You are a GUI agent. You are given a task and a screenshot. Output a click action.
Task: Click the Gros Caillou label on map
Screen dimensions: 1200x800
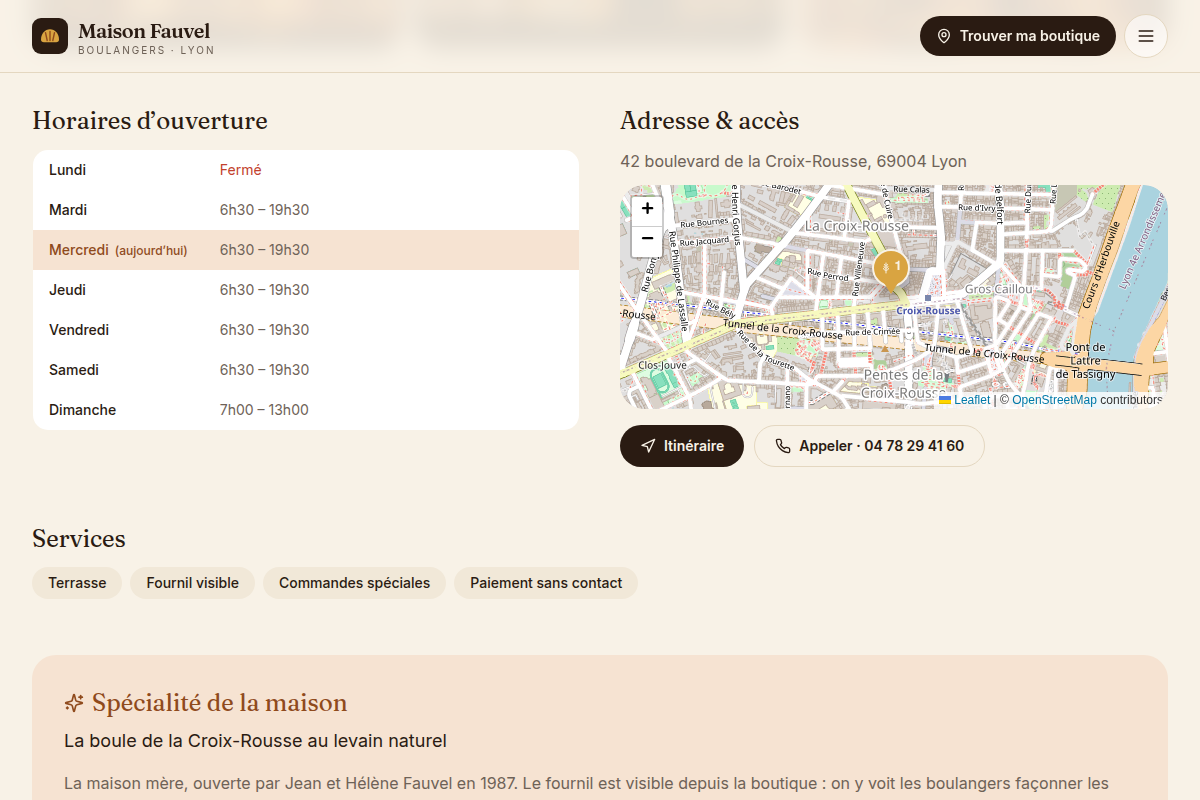tap(998, 289)
